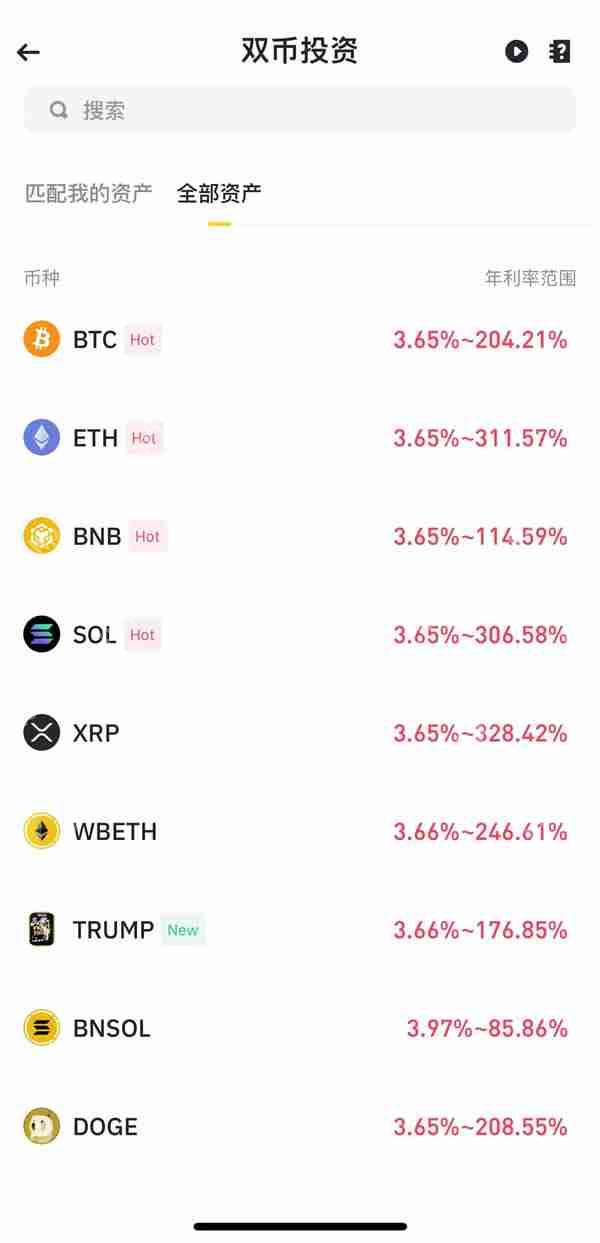Tap the XRP coin icon
The image size is (600, 1243).
(40, 733)
